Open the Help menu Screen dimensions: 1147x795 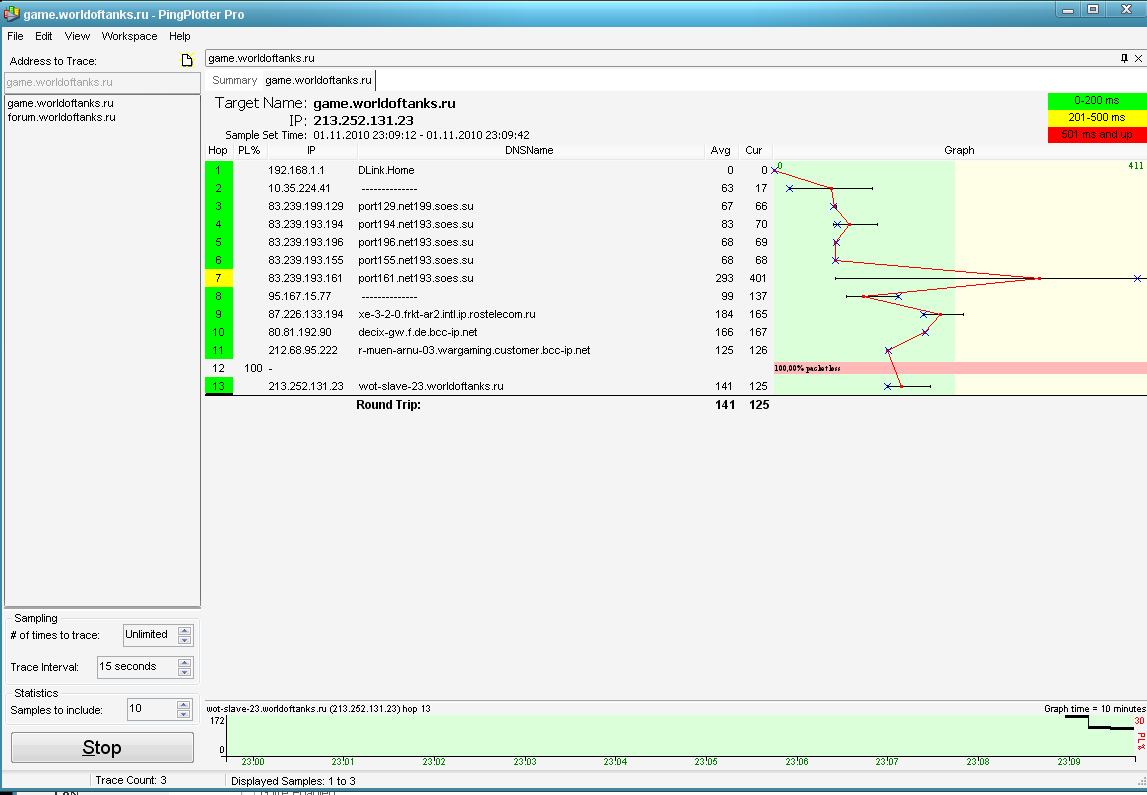click(179, 36)
